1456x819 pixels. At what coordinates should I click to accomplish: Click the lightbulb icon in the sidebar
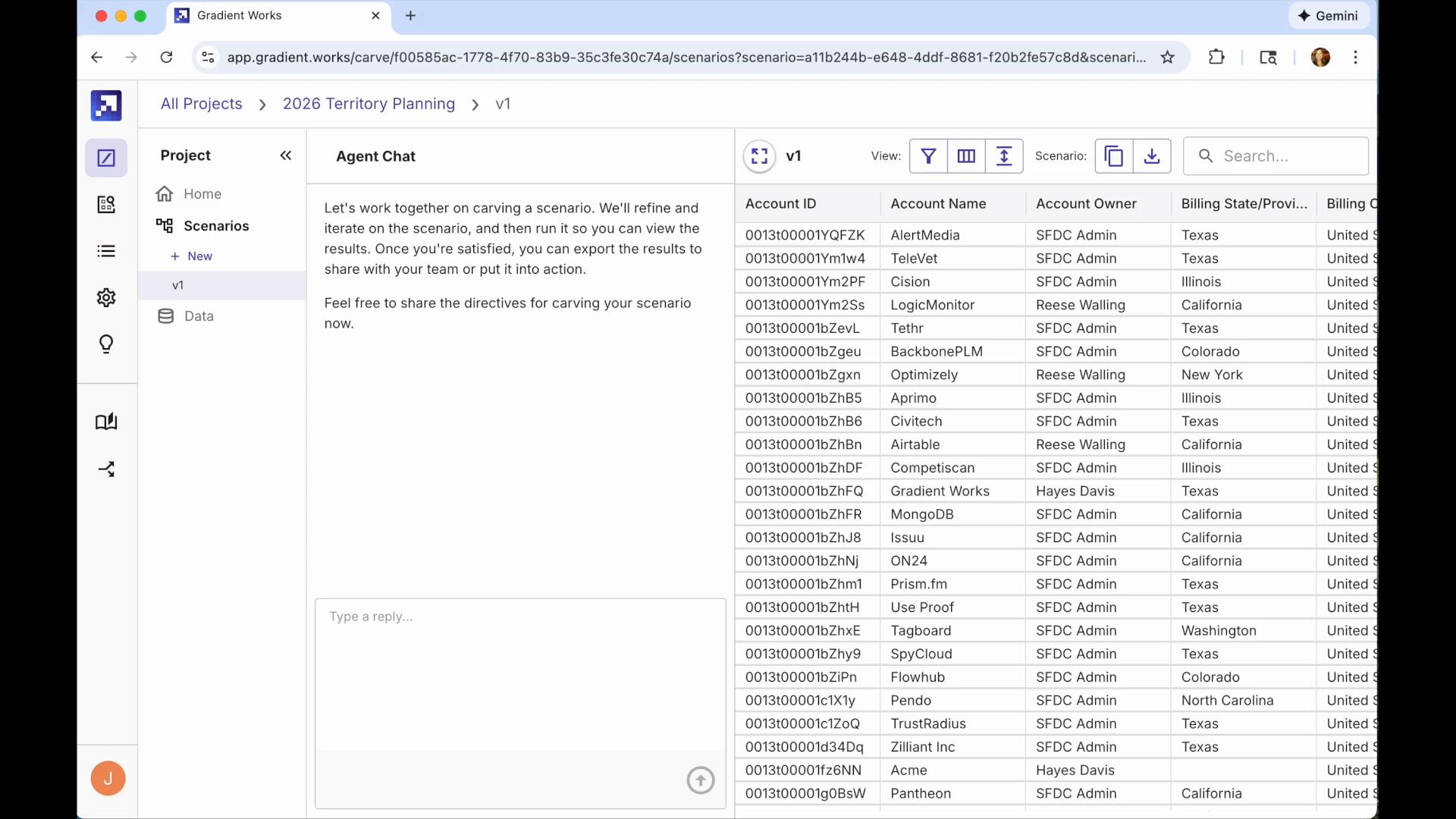tap(106, 344)
